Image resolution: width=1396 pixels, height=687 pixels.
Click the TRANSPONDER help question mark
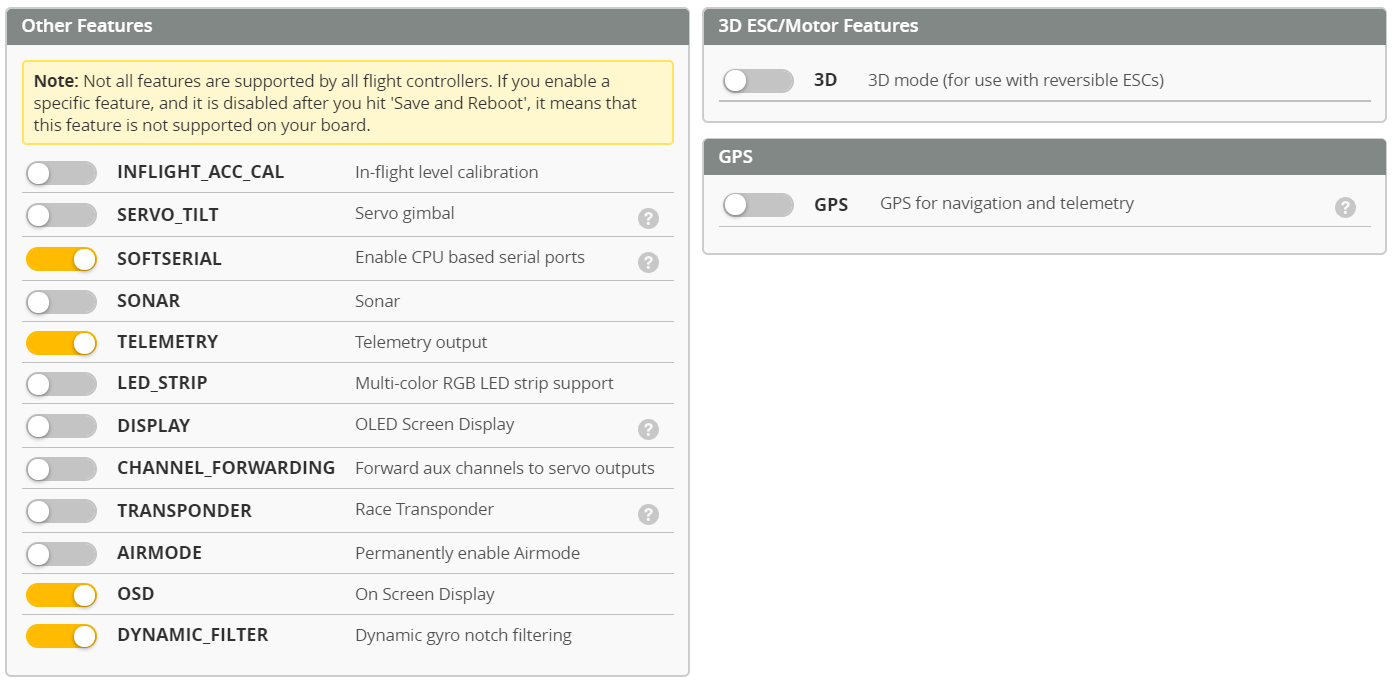point(648,514)
